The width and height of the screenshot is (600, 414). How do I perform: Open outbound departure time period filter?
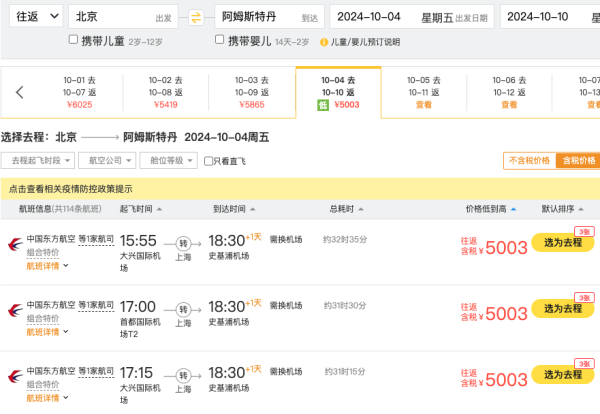(38, 160)
